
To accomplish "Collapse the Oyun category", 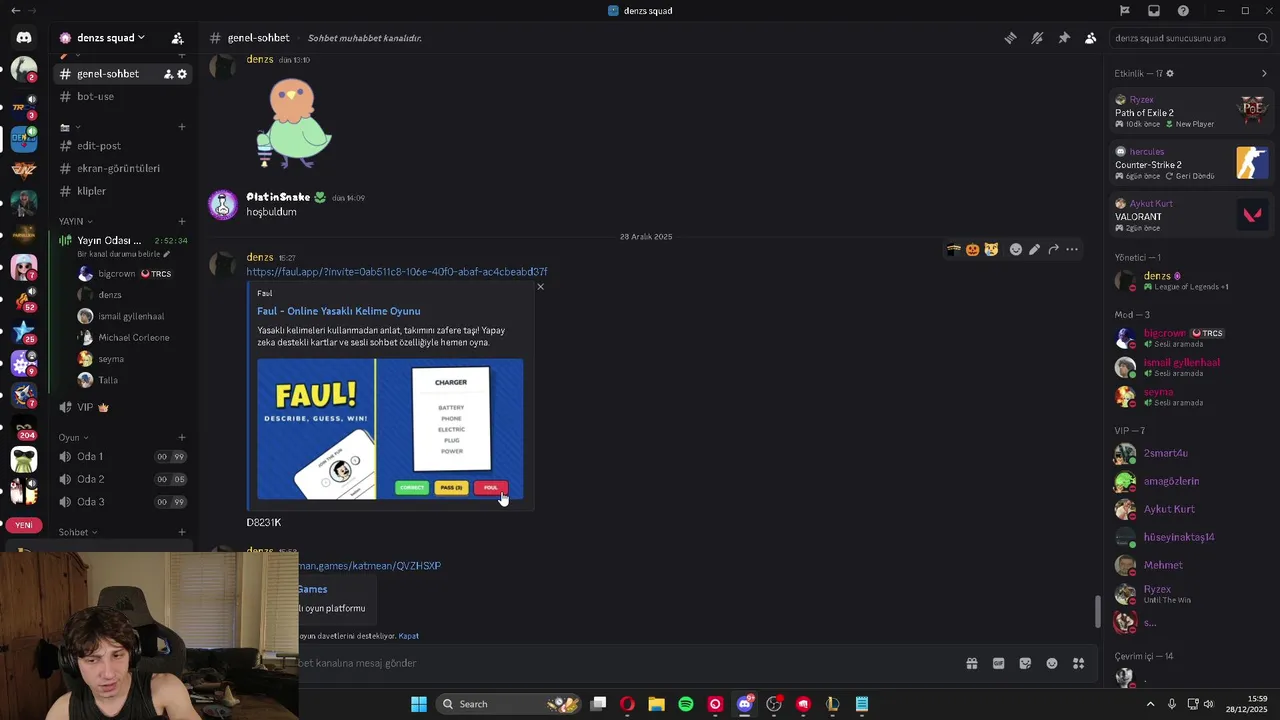I will [73, 437].
